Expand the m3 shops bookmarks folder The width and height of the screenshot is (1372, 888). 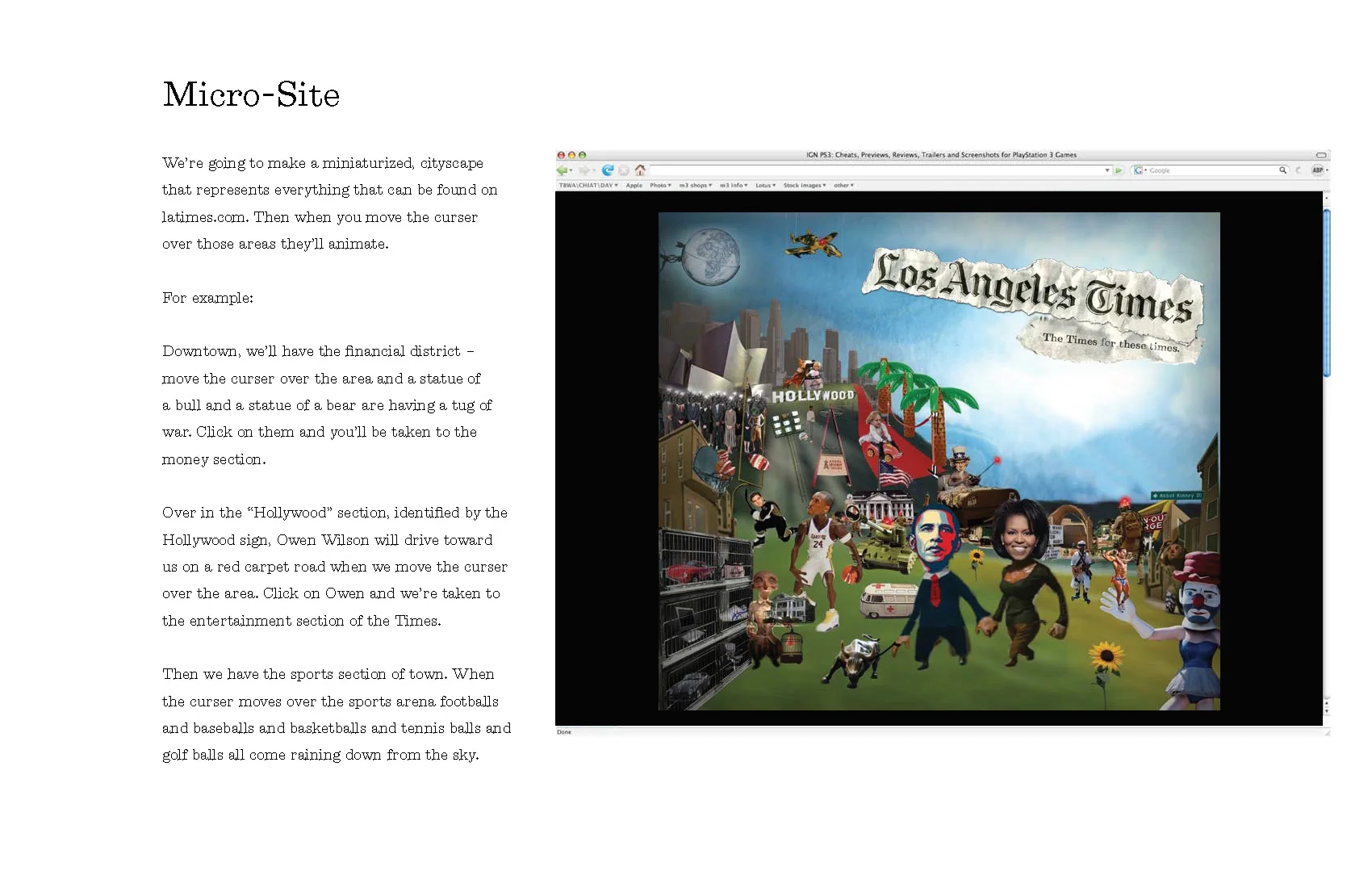[696, 186]
